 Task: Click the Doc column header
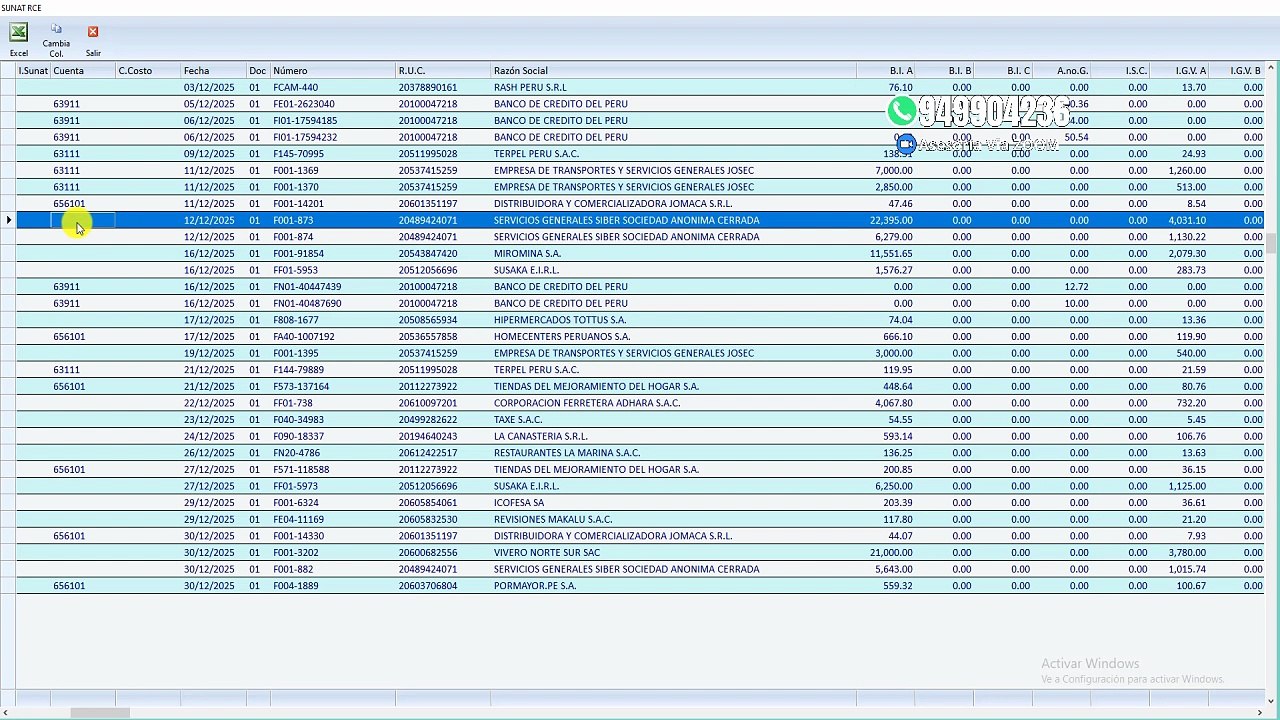(258, 71)
